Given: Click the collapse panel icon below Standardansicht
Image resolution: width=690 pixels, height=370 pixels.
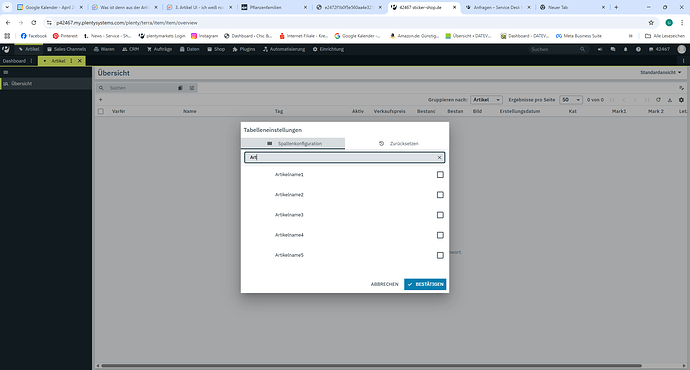Looking at the screenshot, I should pos(681,88).
